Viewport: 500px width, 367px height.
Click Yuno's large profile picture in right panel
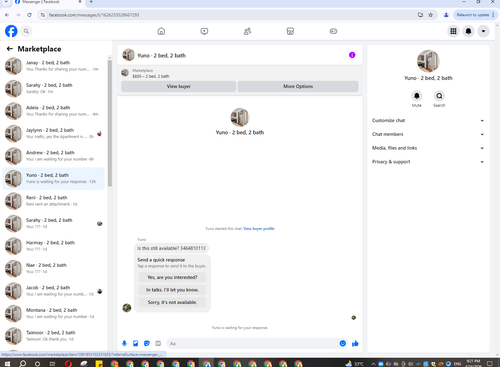428,61
